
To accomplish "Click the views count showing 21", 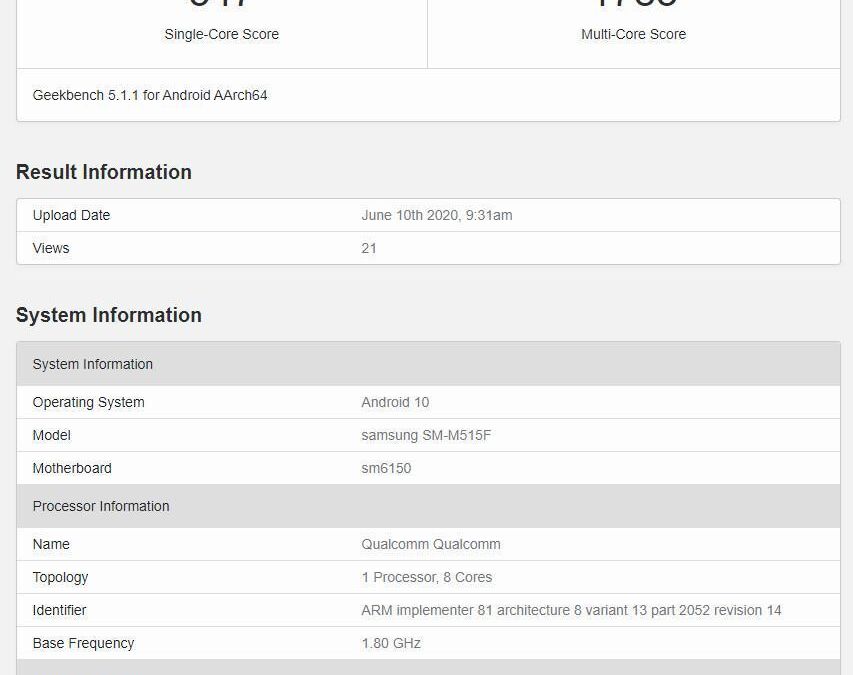I will pyautogui.click(x=369, y=248).
